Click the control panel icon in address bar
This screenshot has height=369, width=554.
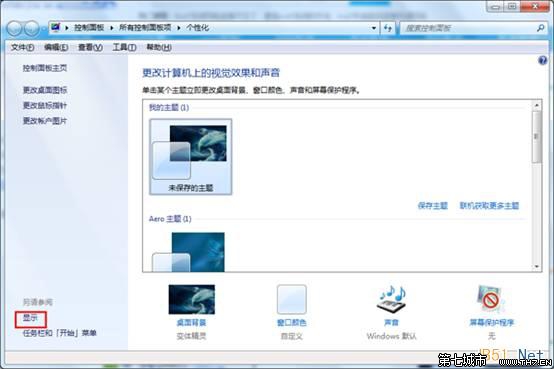pos(55,27)
